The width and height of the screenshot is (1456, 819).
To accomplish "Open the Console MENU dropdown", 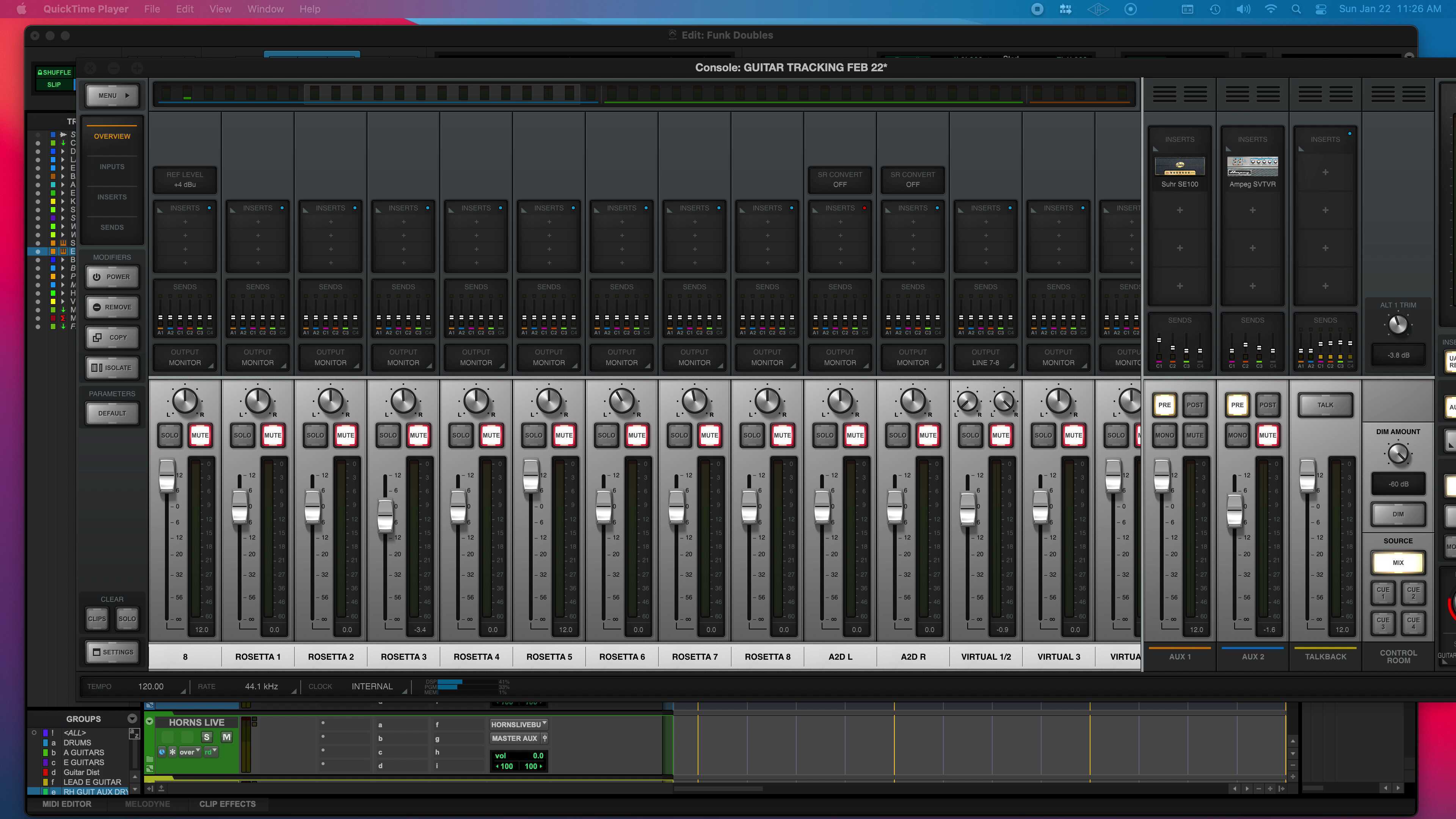I will coord(112,96).
